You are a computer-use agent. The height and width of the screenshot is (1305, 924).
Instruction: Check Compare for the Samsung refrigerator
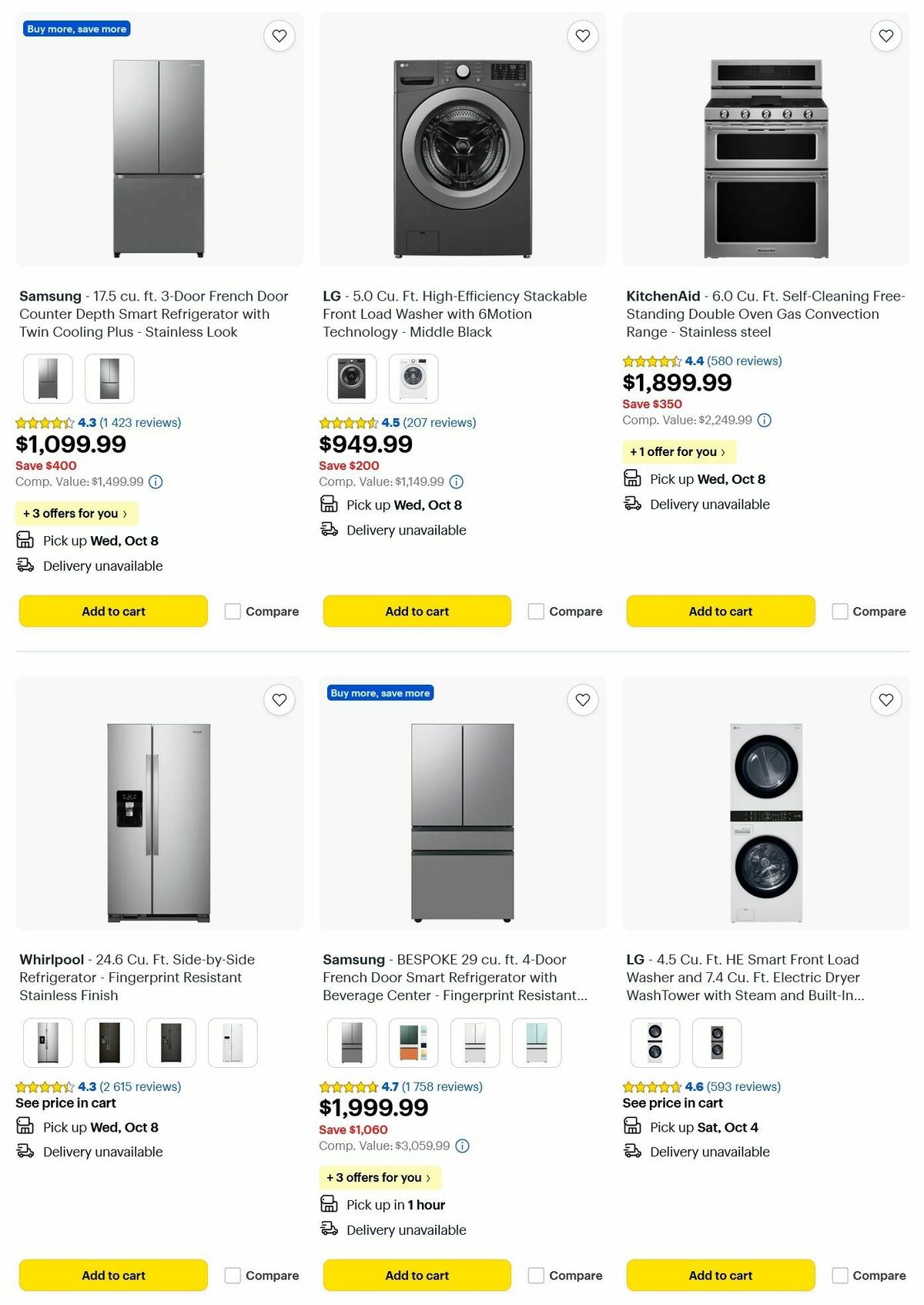pyautogui.click(x=233, y=611)
